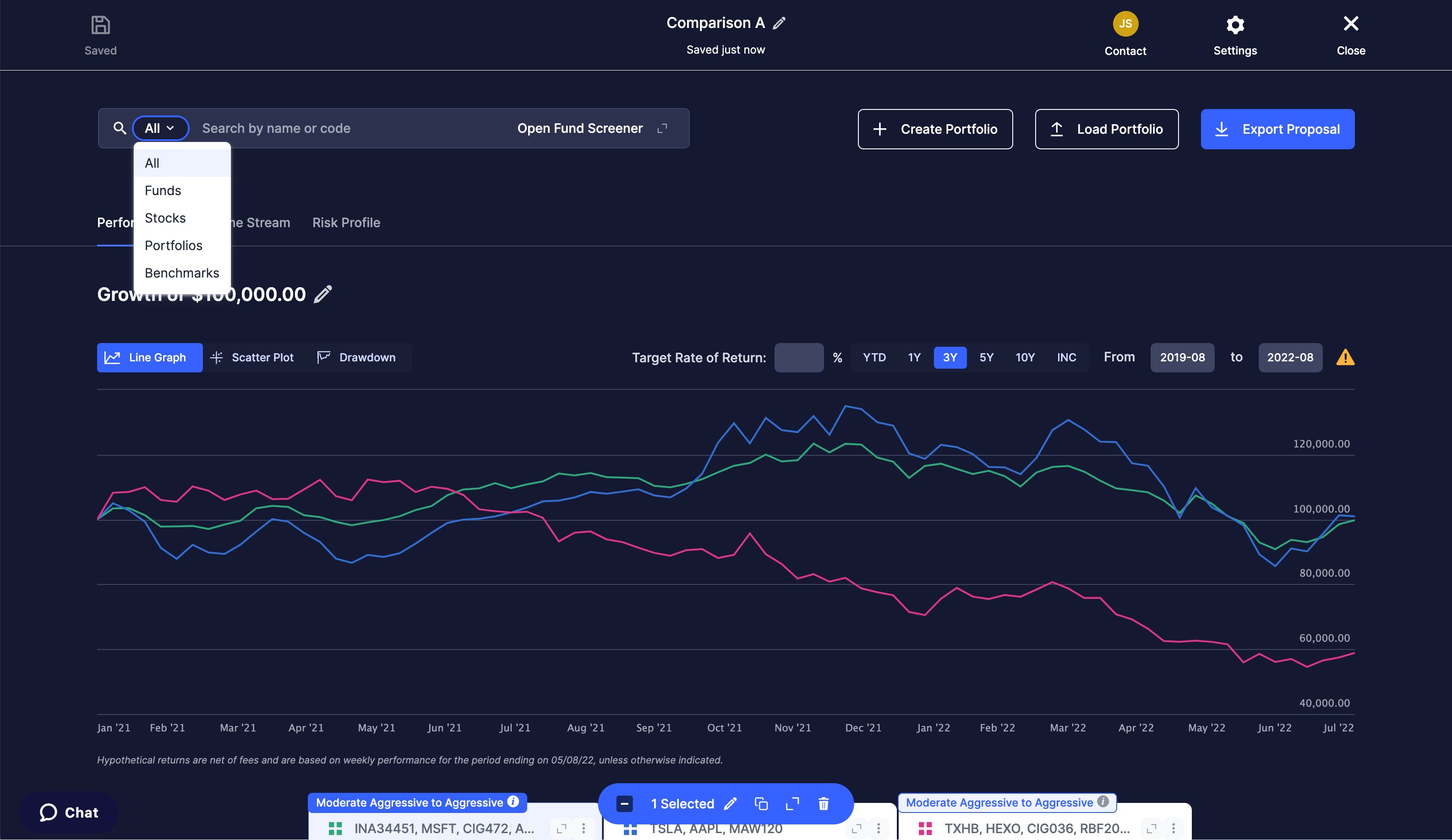The height and width of the screenshot is (840, 1452).
Task: Choose Benchmarks from the filter list
Action: tap(181, 273)
